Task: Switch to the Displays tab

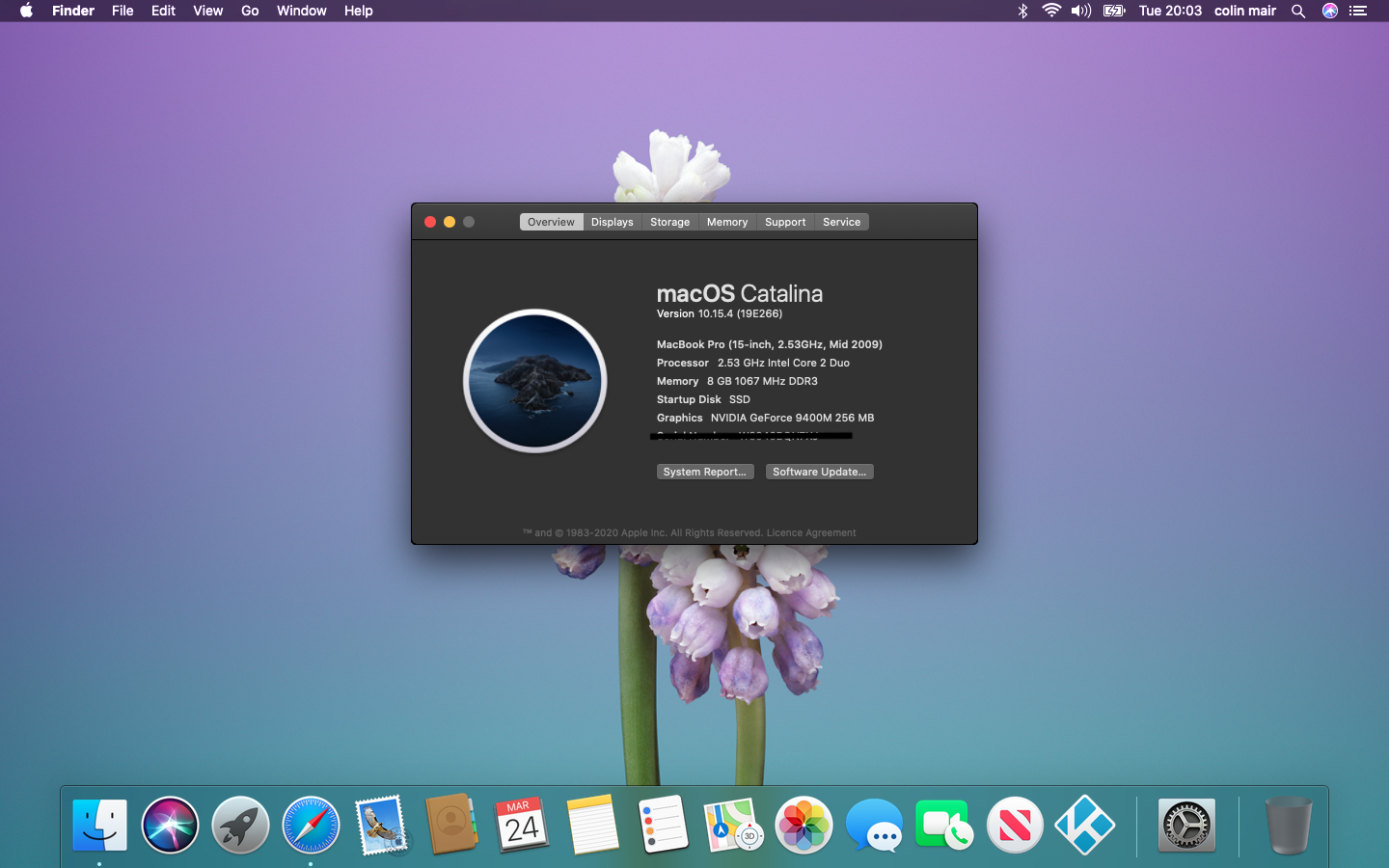Action: [x=613, y=222]
